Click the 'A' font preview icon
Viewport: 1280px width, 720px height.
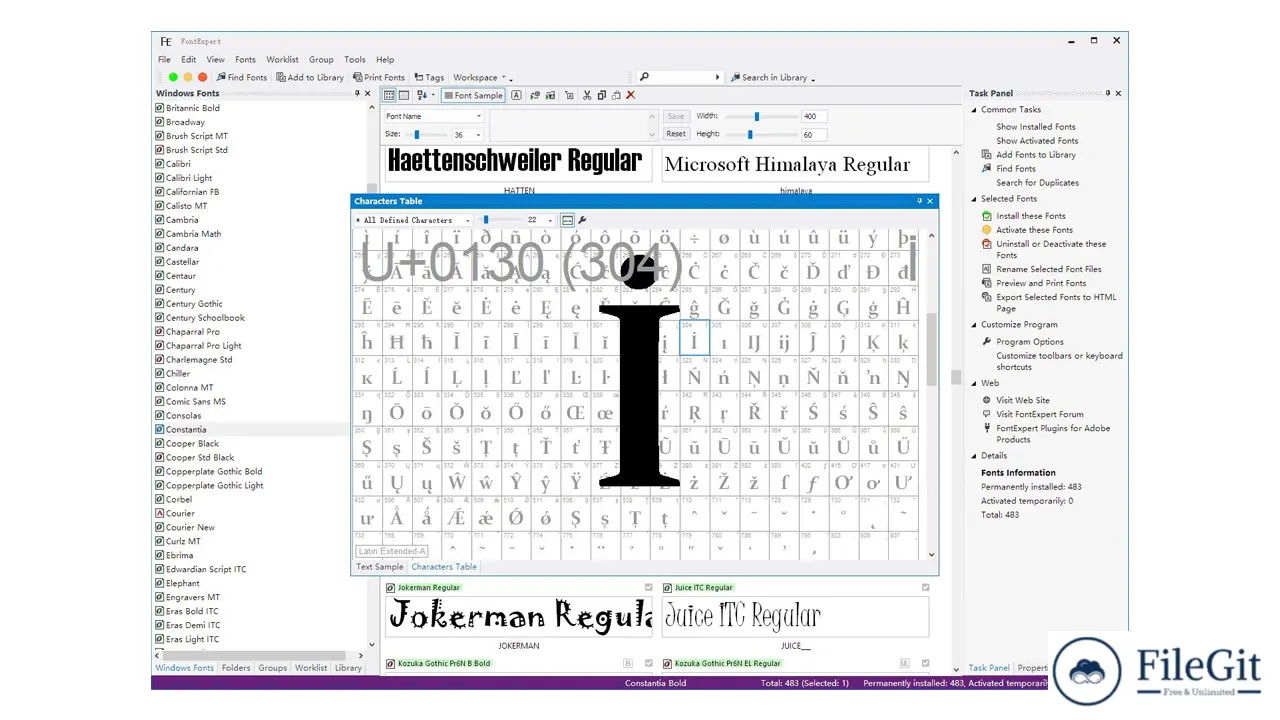coord(516,95)
